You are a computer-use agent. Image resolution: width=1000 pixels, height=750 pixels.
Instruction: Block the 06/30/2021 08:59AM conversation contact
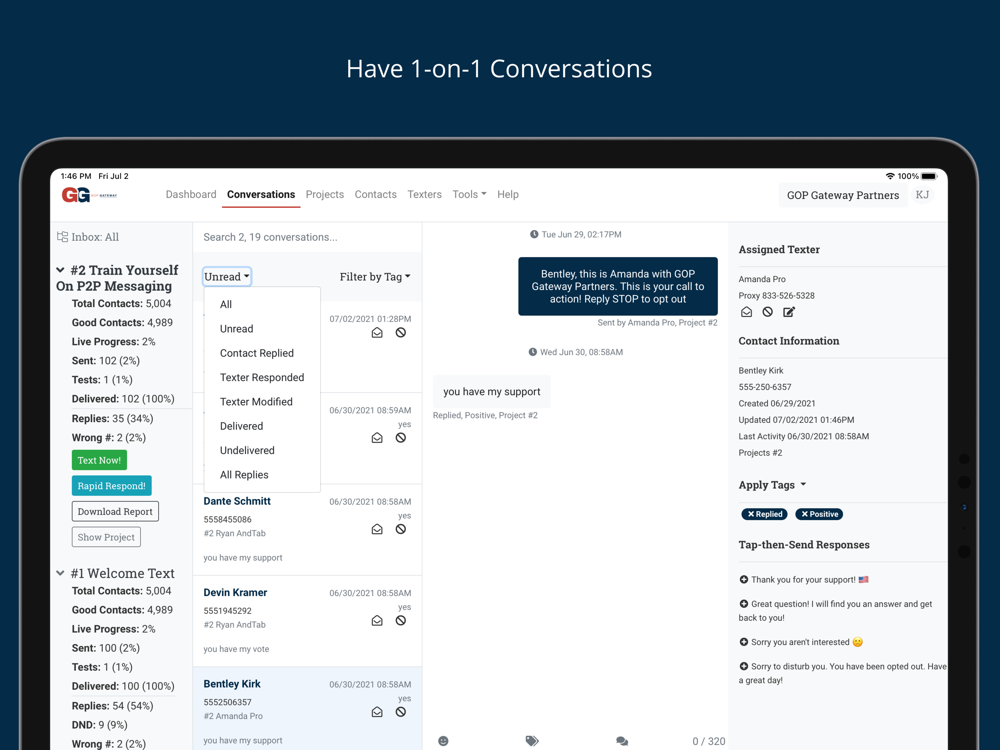[x=401, y=438]
